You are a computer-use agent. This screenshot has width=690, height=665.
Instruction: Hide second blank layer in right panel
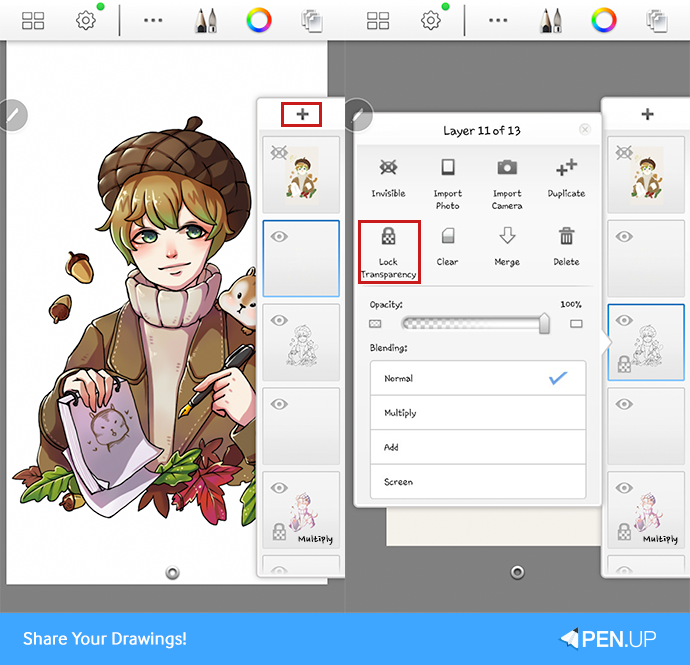(624, 237)
